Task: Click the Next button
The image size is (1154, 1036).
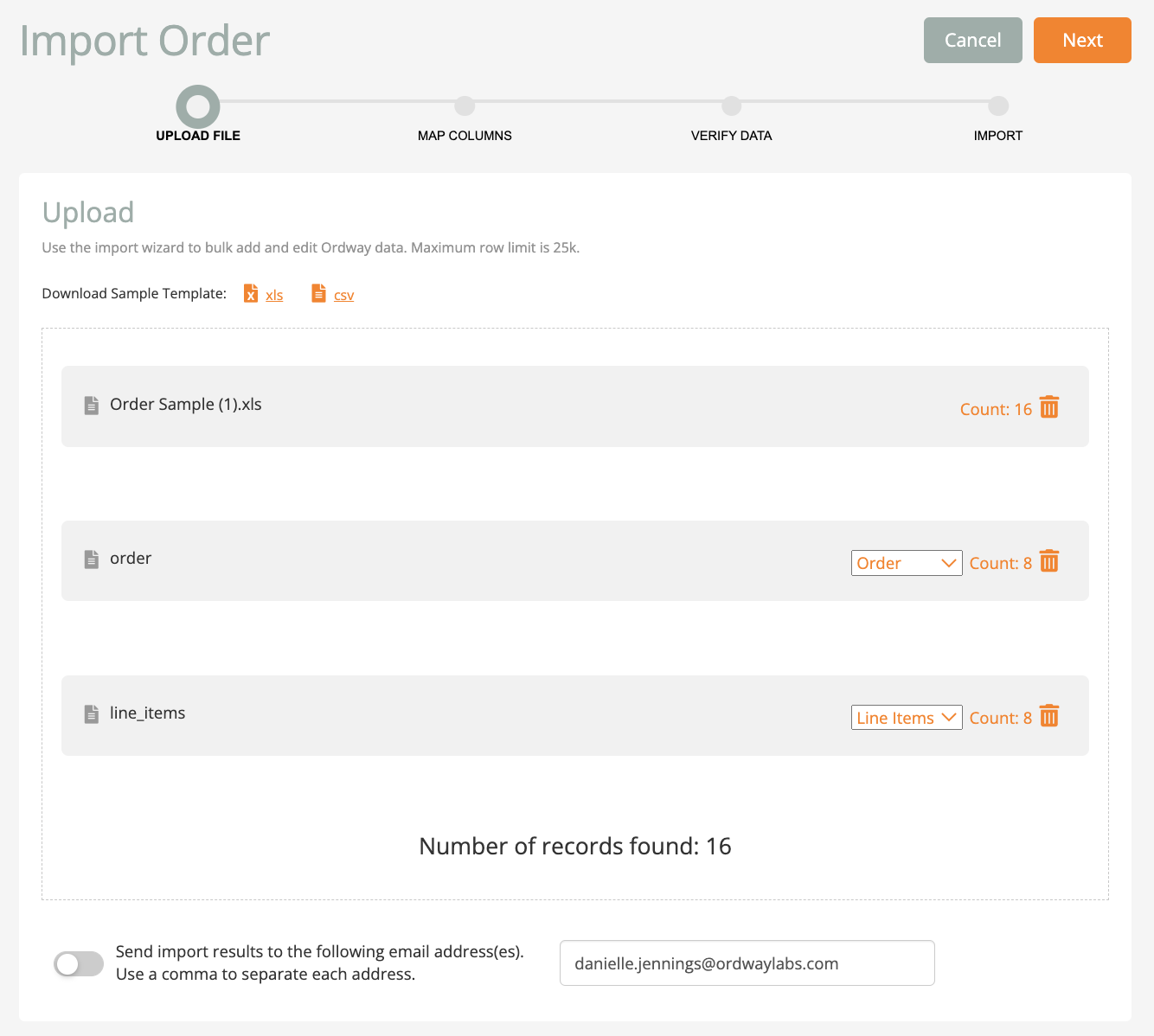Action: (x=1082, y=40)
